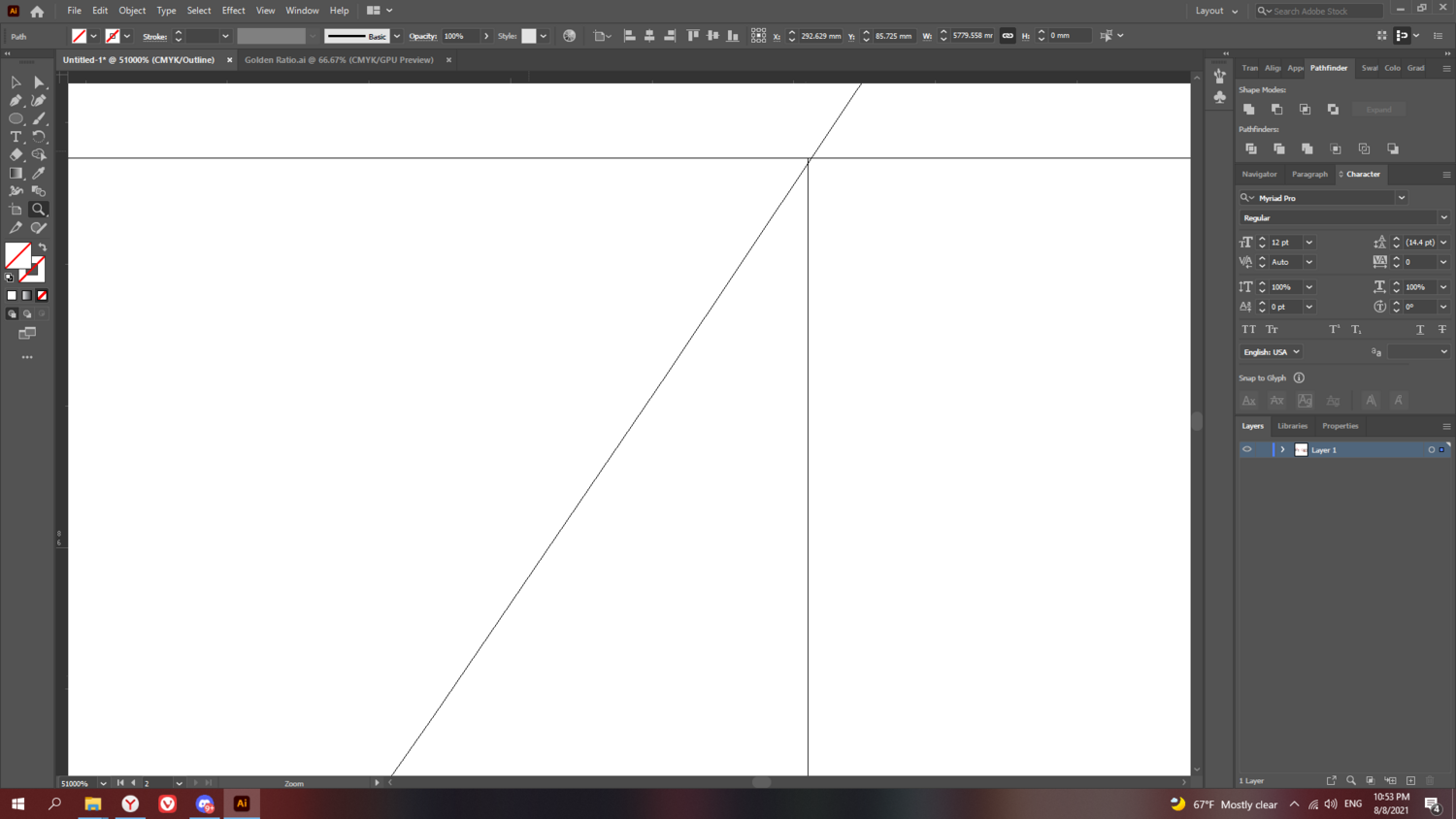Hide Layer 1 using the eye icon
This screenshot has width=1456, height=819.
[x=1247, y=449]
